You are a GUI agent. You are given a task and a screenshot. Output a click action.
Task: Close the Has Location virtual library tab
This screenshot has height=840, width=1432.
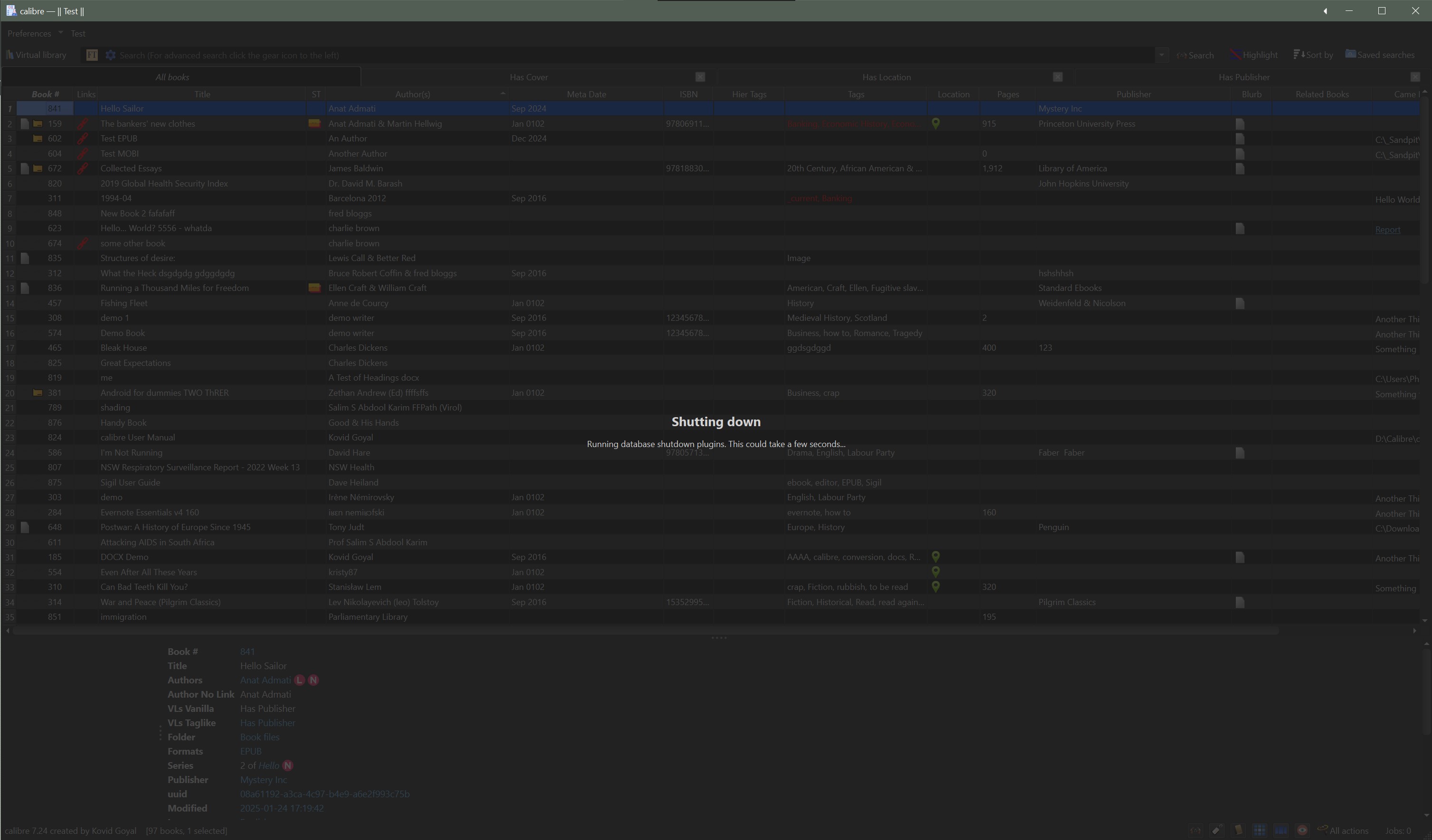click(1057, 77)
